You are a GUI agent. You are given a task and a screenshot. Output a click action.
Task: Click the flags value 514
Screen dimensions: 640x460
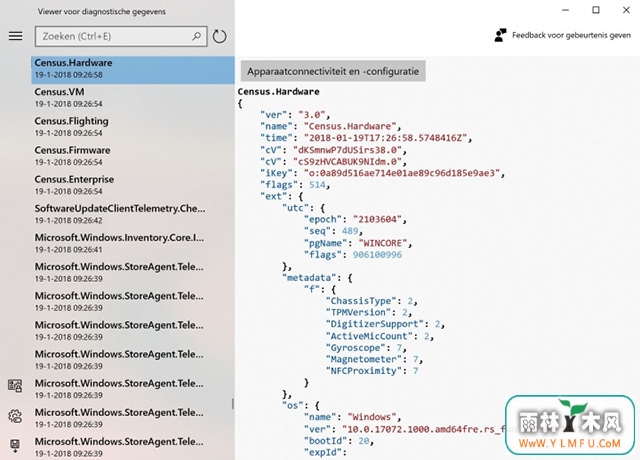pos(317,185)
